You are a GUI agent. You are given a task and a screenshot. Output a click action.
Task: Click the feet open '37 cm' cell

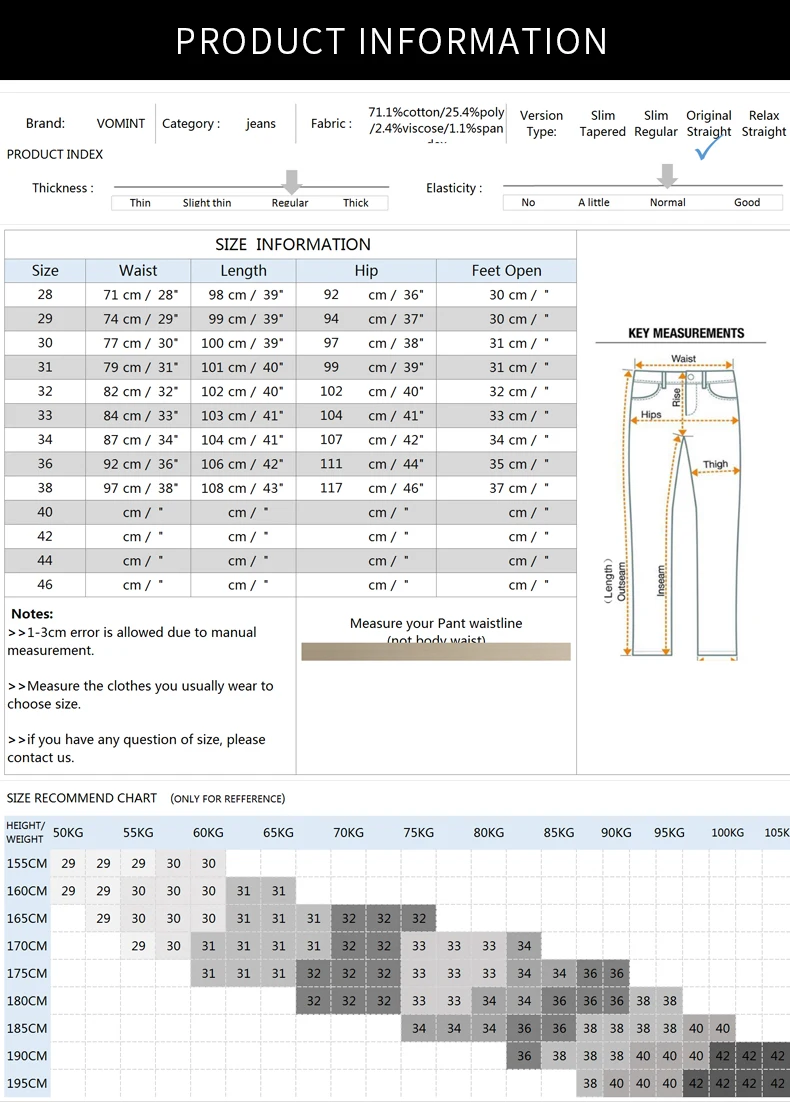507,488
